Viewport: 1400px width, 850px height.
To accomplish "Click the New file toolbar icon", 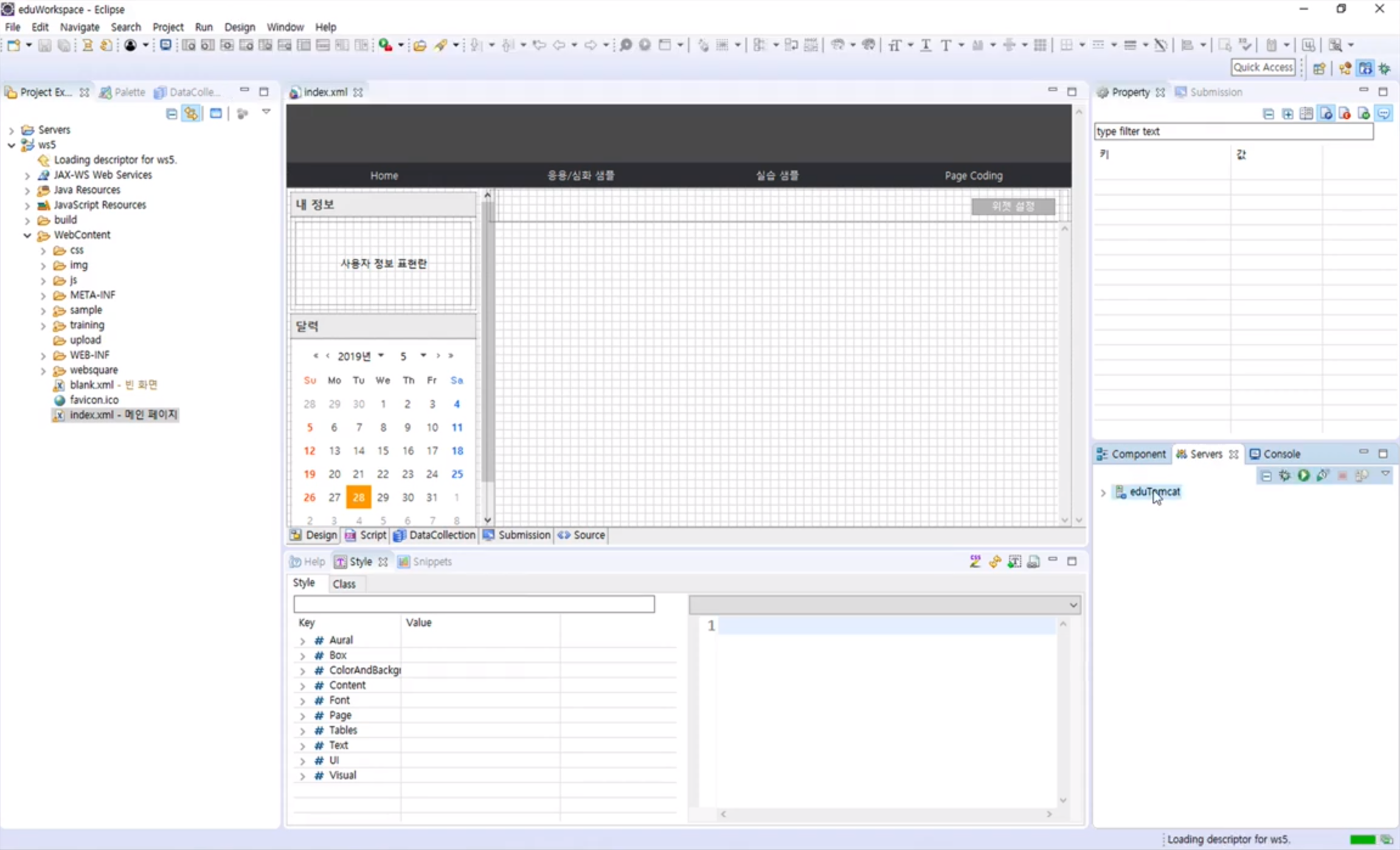I will [13, 45].
